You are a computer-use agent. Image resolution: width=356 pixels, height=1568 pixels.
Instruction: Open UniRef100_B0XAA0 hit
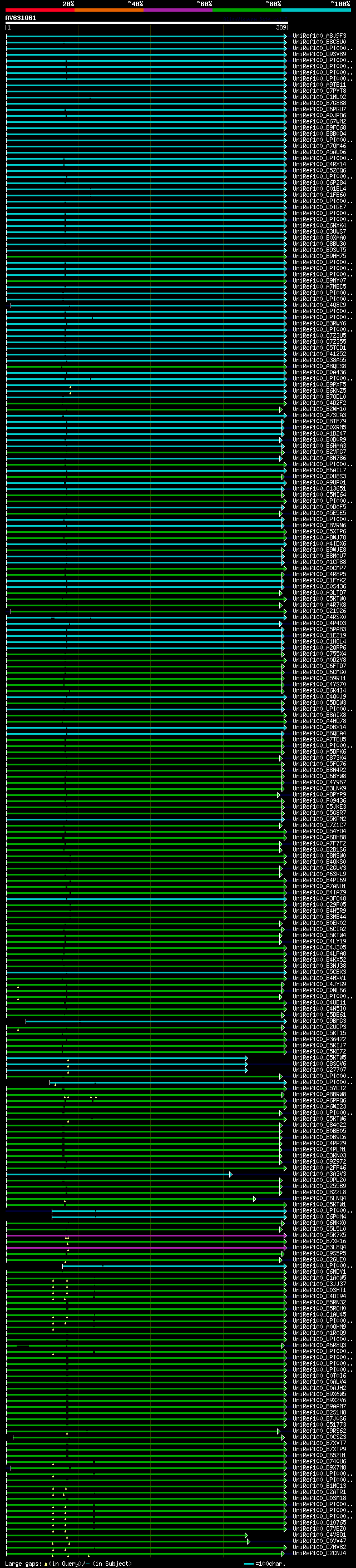pyautogui.click(x=319, y=238)
